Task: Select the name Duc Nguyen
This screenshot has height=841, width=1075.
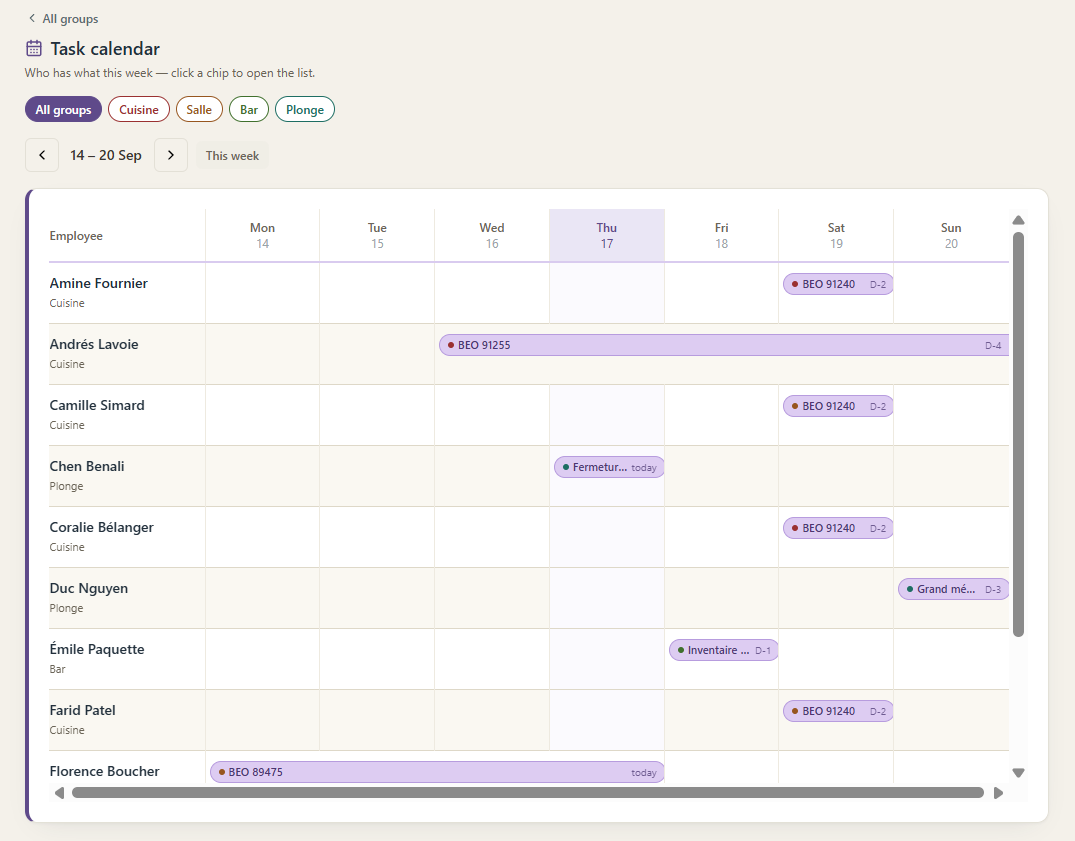Action: pyautogui.click(x=88, y=588)
